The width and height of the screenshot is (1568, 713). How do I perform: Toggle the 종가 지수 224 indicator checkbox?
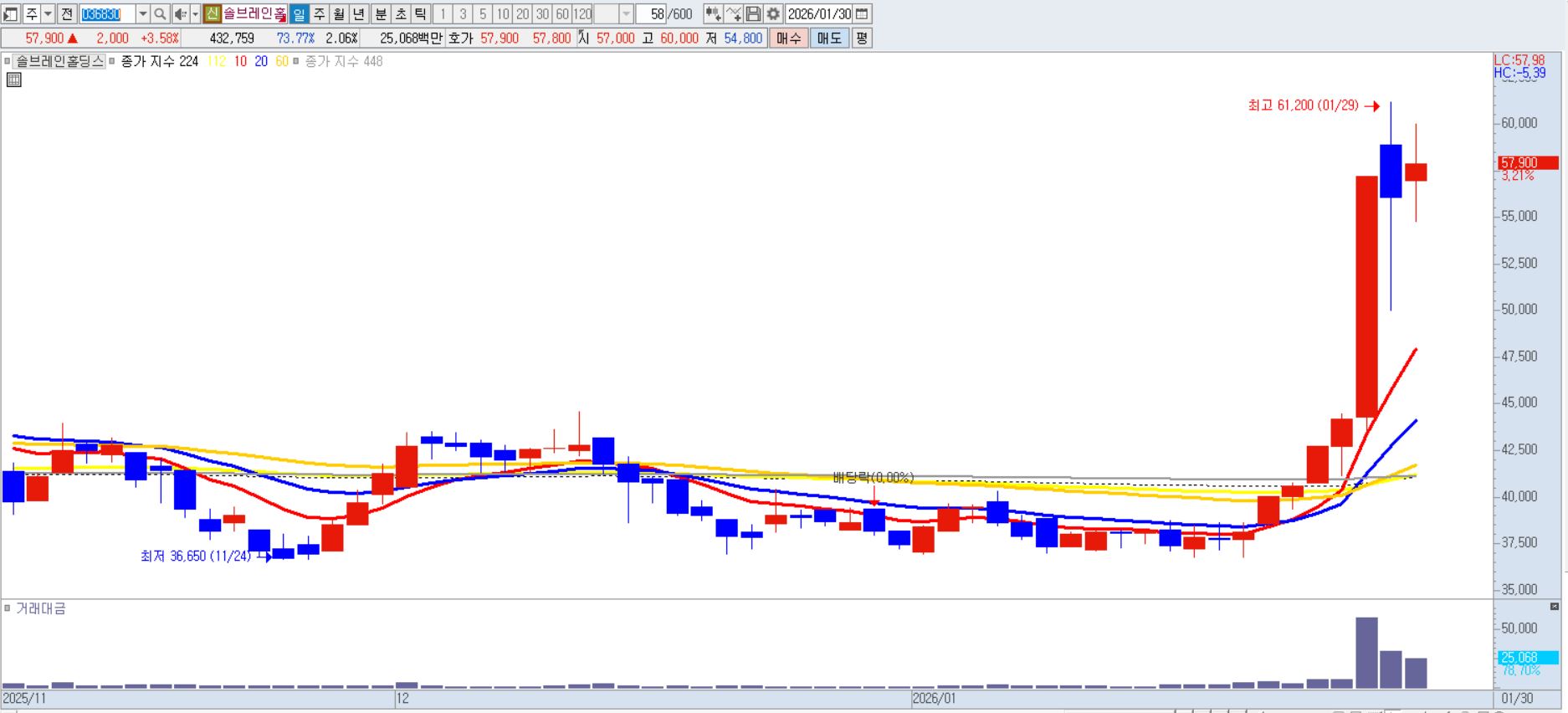[112, 61]
